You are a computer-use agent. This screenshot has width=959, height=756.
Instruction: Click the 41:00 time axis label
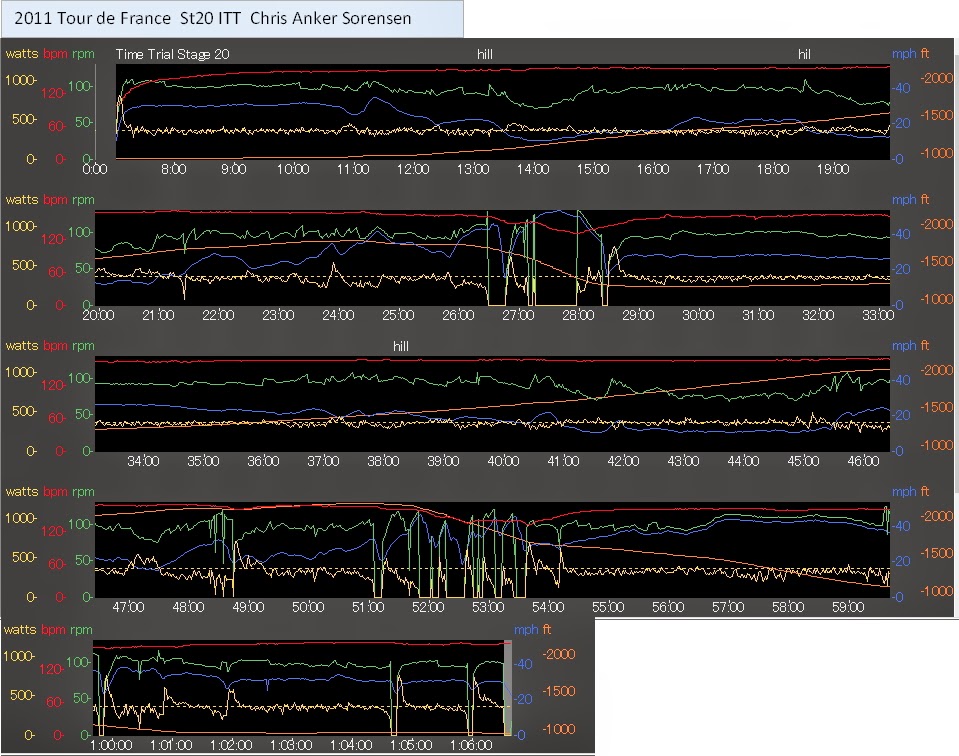[x=563, y=461]
